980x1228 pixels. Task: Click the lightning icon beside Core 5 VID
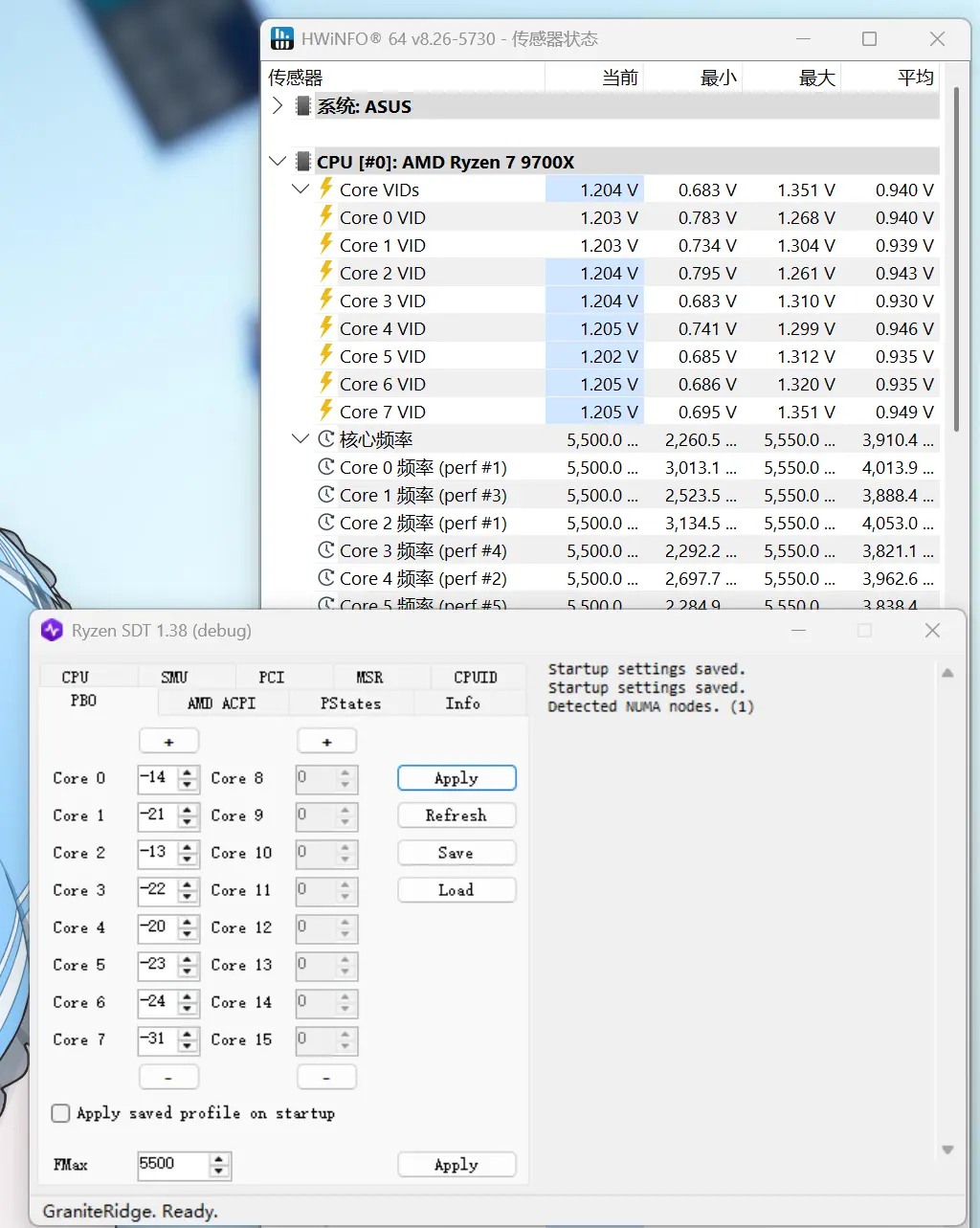click(x=326, y=355)
